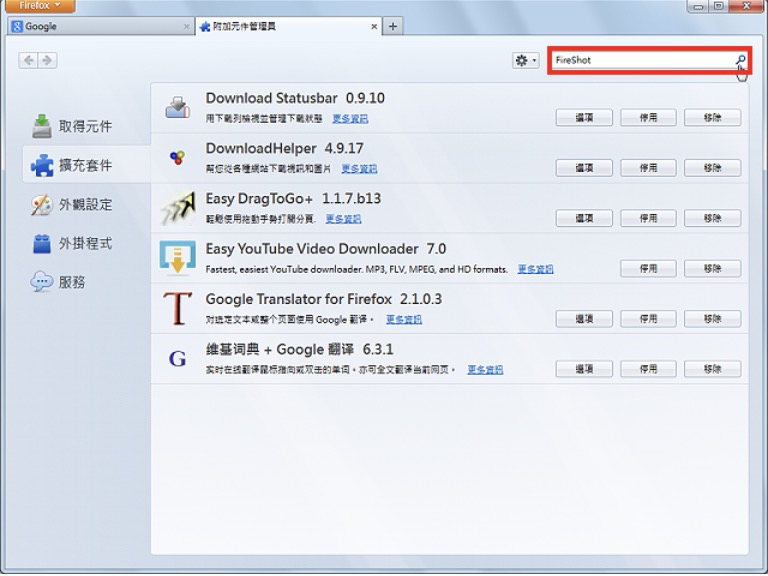Image resolution: width=768 pixels, height=576 pixels.
Task: Open 選項 for Google Translator for Firefox
Action: coord(584,319)
